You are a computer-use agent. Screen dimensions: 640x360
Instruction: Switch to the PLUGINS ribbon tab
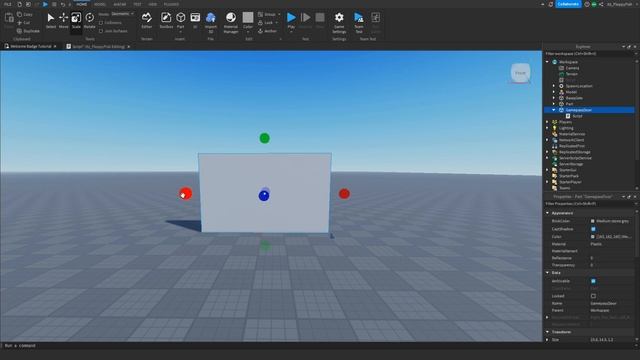click(171, 4)
